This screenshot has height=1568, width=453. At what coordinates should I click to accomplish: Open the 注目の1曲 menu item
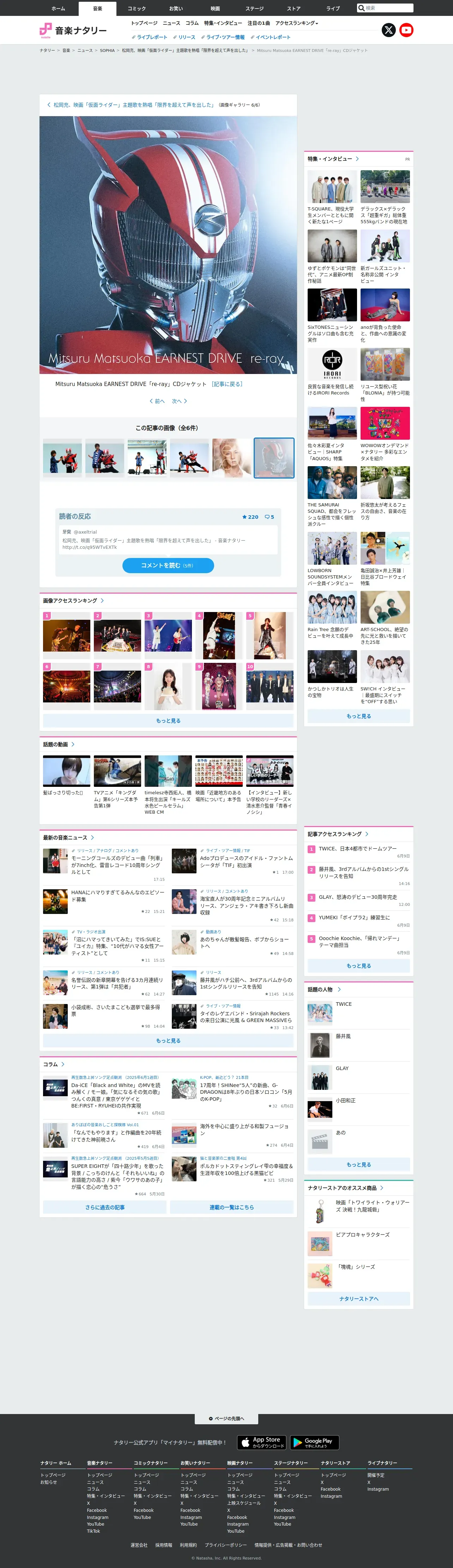[258, 23]
